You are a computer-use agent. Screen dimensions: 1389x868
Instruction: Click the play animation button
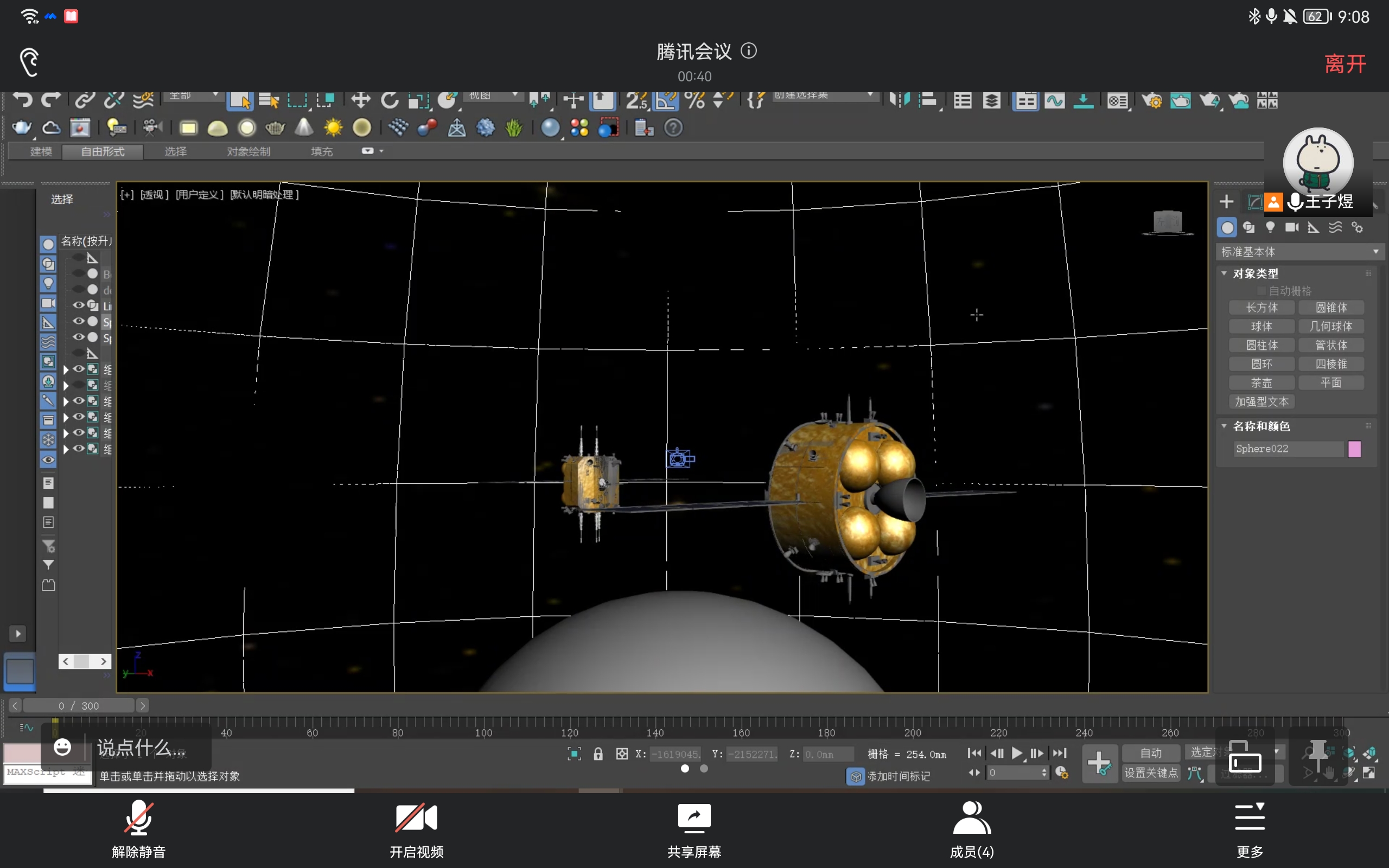point(1016,753)
